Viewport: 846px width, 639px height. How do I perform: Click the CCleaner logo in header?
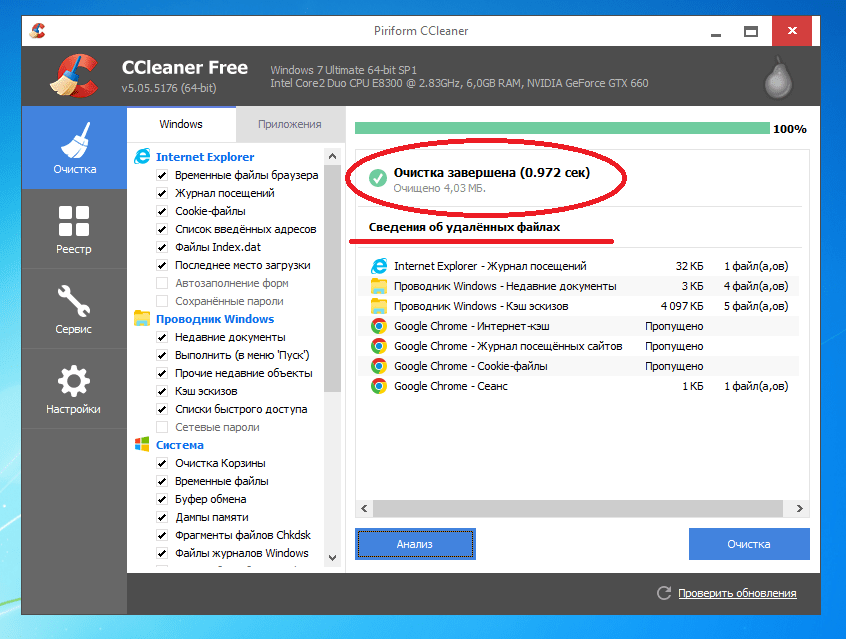tap(74, 76)
